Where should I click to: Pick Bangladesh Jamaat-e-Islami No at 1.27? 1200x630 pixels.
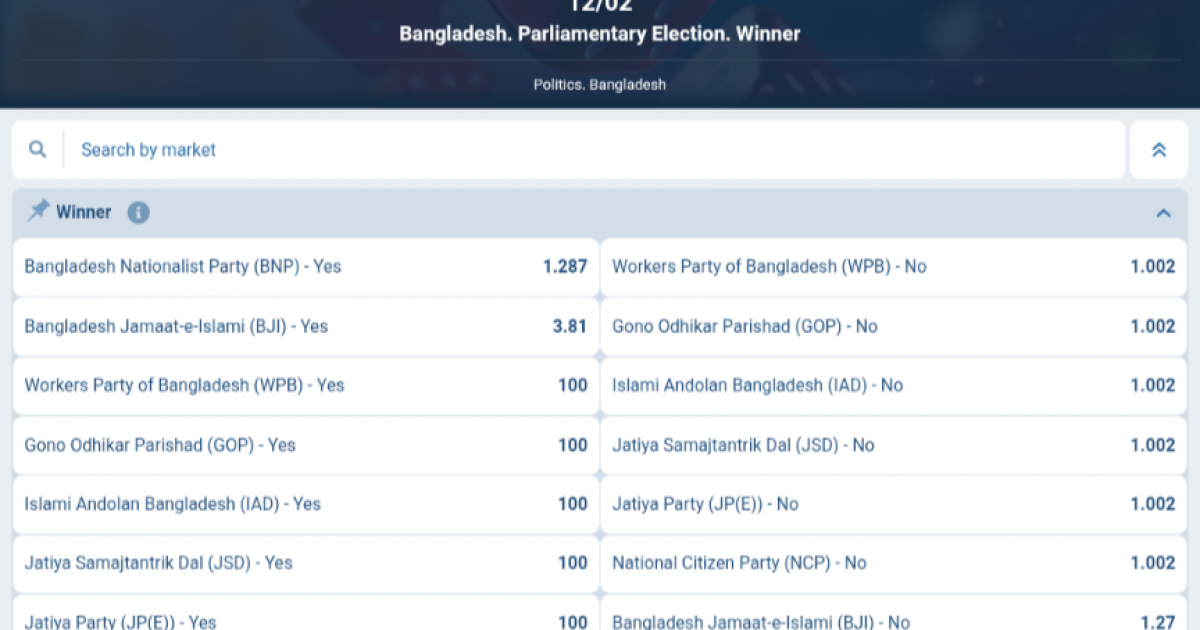[890, 618]
